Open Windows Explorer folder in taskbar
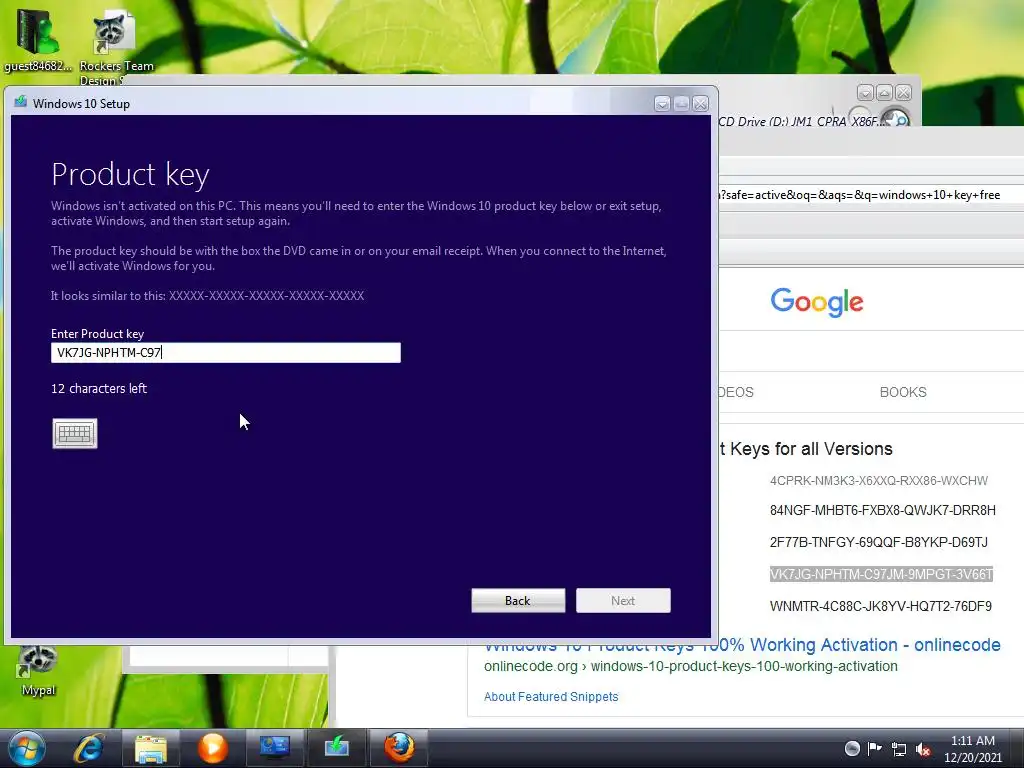1024x768 pixels. pos(151,748)
